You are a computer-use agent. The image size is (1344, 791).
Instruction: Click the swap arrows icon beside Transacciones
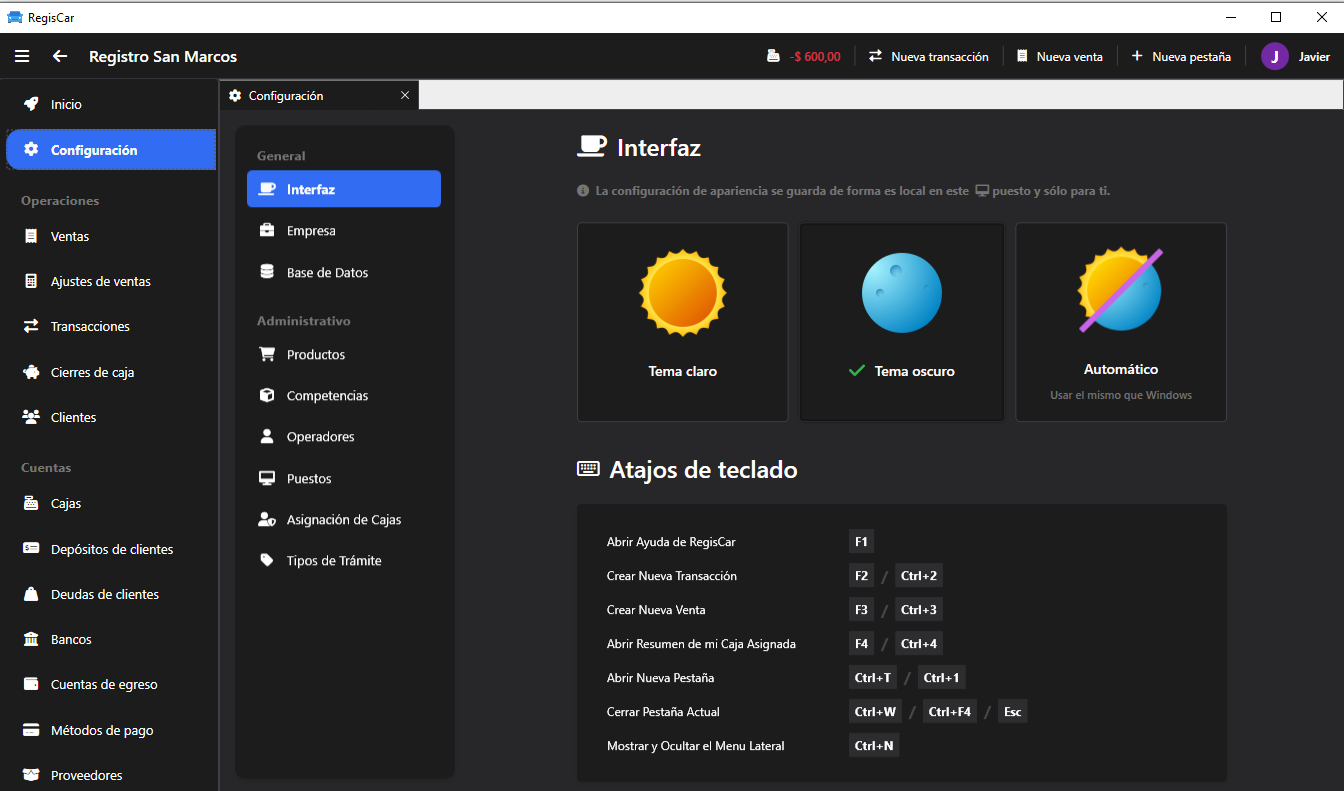tap(31, 327)
